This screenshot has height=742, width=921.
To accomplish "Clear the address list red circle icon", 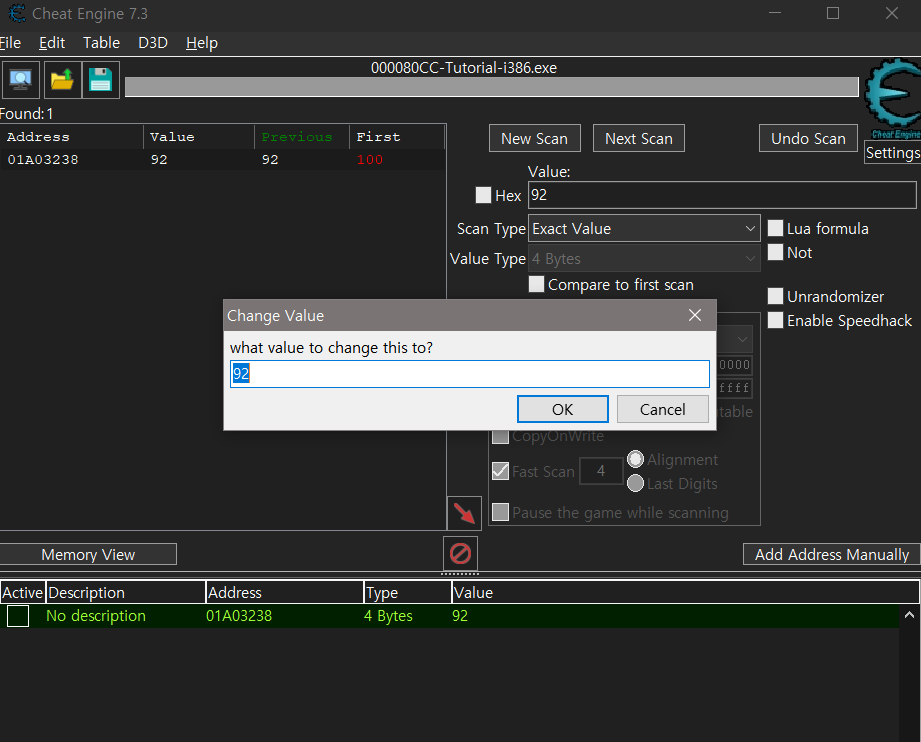I will coord(460,553).
